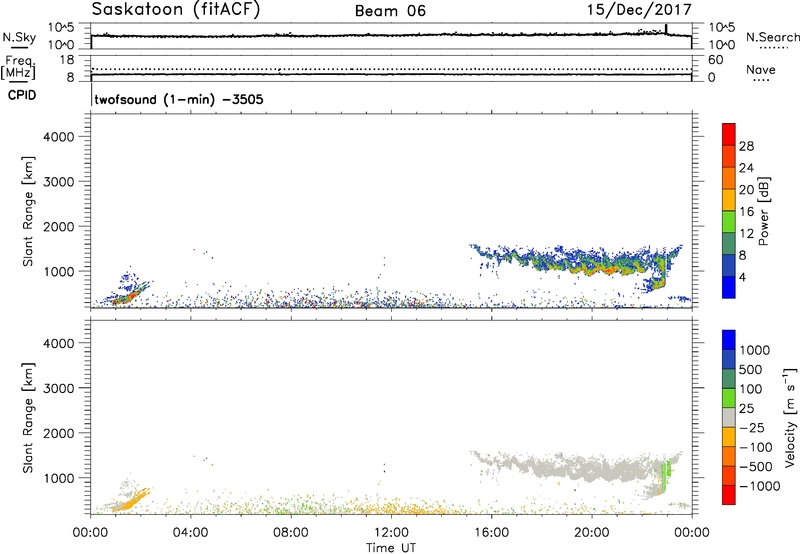This screenshot has width=800, height=554.
Task: Click the 'Time UT' axis title
Action: coord(391,548)
